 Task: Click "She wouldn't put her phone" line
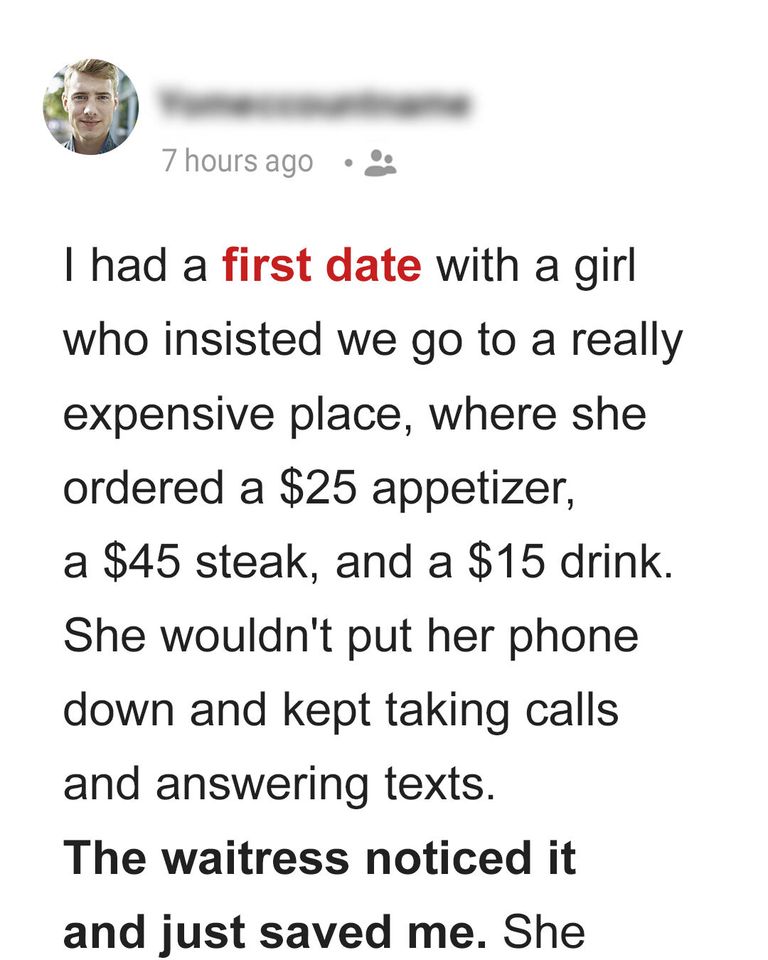click(350, 636)
